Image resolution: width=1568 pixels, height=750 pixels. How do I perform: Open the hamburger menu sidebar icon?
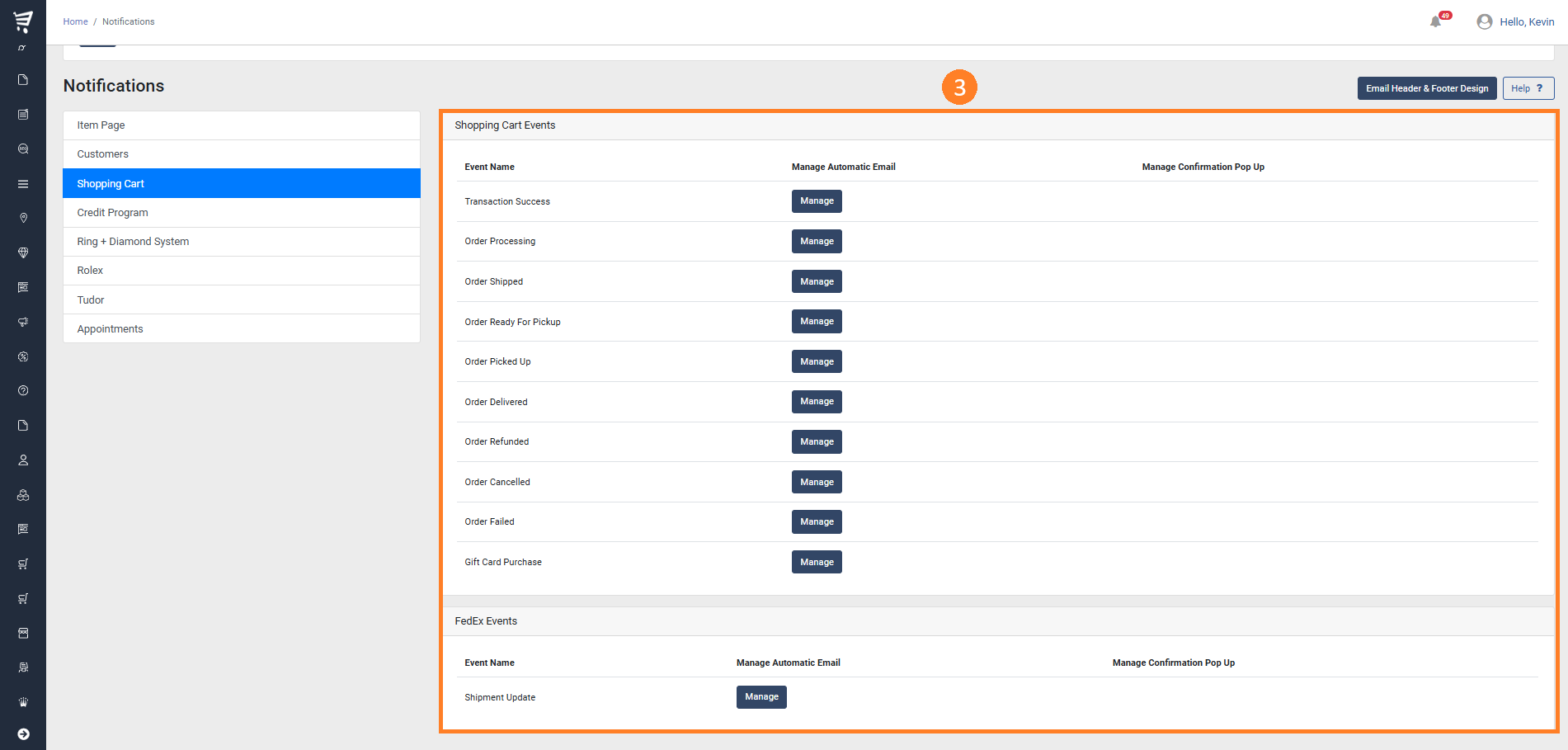click(x=23, y=184)
